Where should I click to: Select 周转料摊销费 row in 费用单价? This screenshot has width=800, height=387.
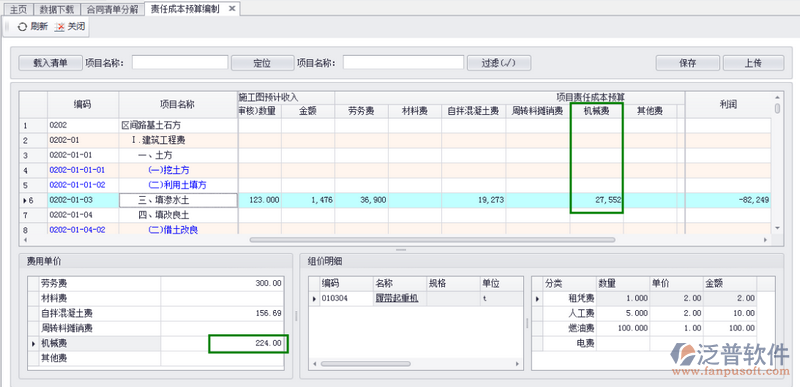(x=156, y=328)
